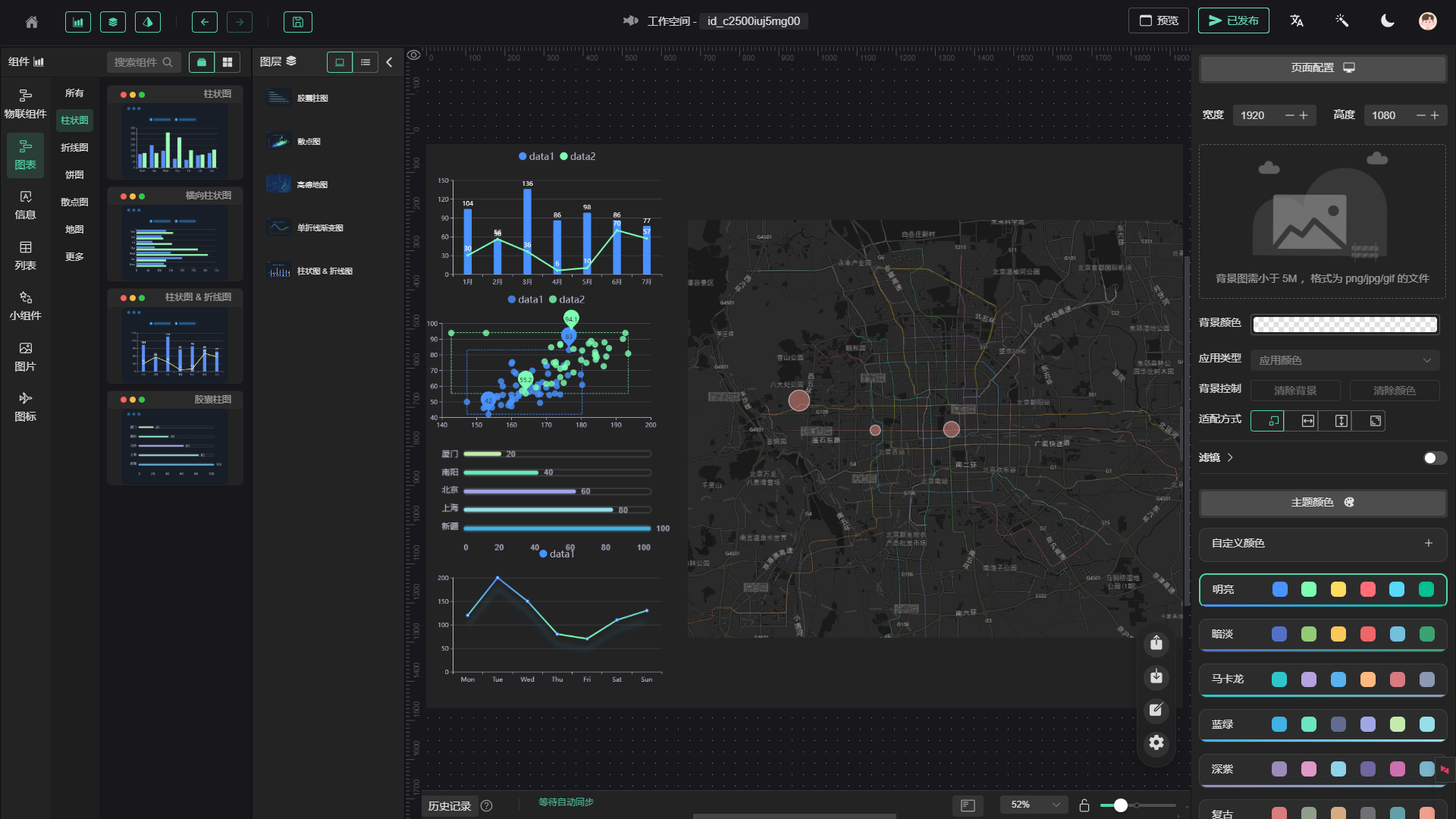Open the 52% zoom level dropdown
This screenshot has width=1456, height=819.
click(1034, 805)
